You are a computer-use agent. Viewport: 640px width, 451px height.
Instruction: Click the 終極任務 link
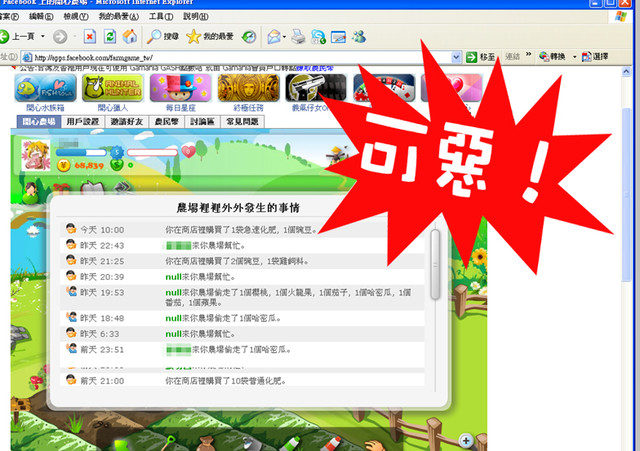pos(249,108)
